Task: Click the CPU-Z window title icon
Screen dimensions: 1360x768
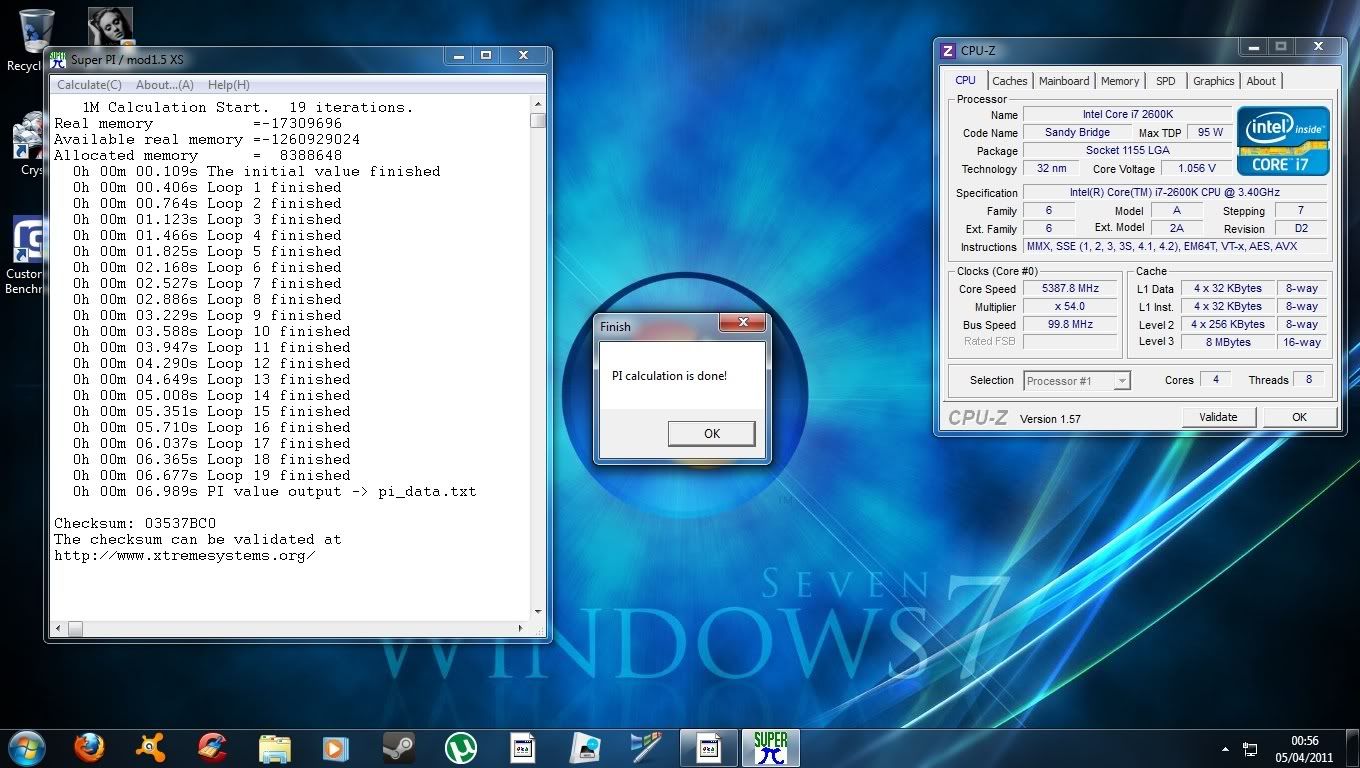Action: tap(948, 50)
